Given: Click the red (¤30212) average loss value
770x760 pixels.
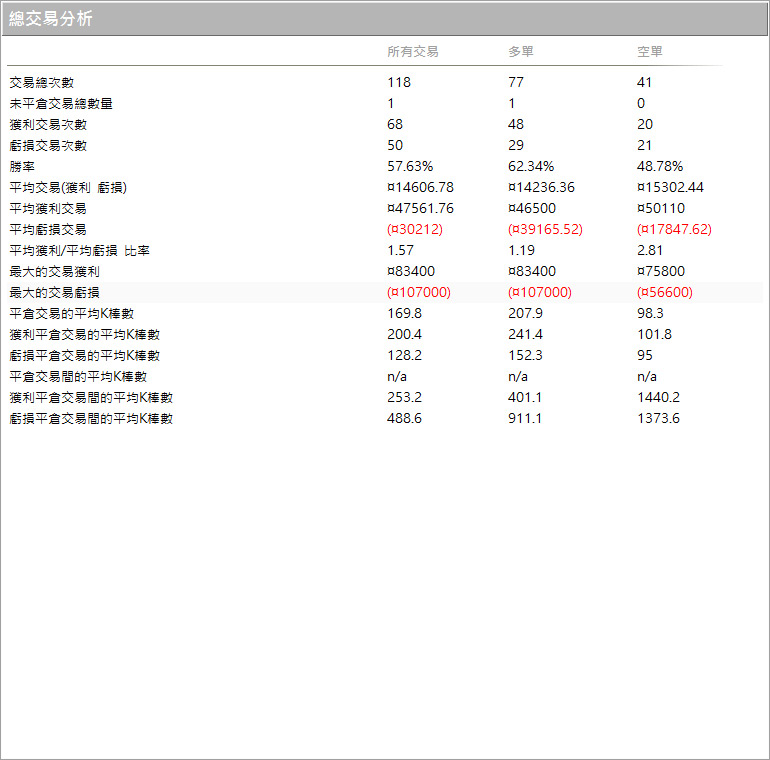Looking at the screenshot, I should pyautogui.click(x=414, y=230).
